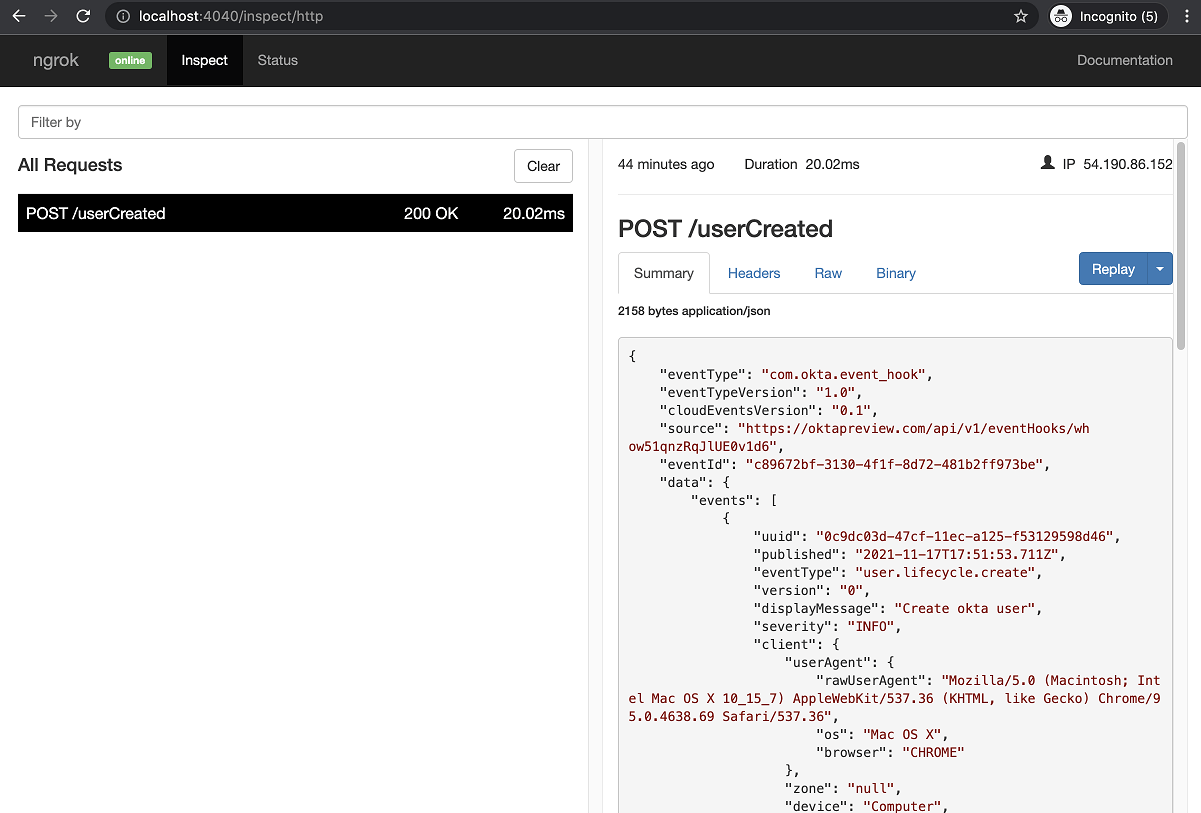The image size is (1201, 813).
Task: Switch to the Headers tab
Action: coord(754,273)
